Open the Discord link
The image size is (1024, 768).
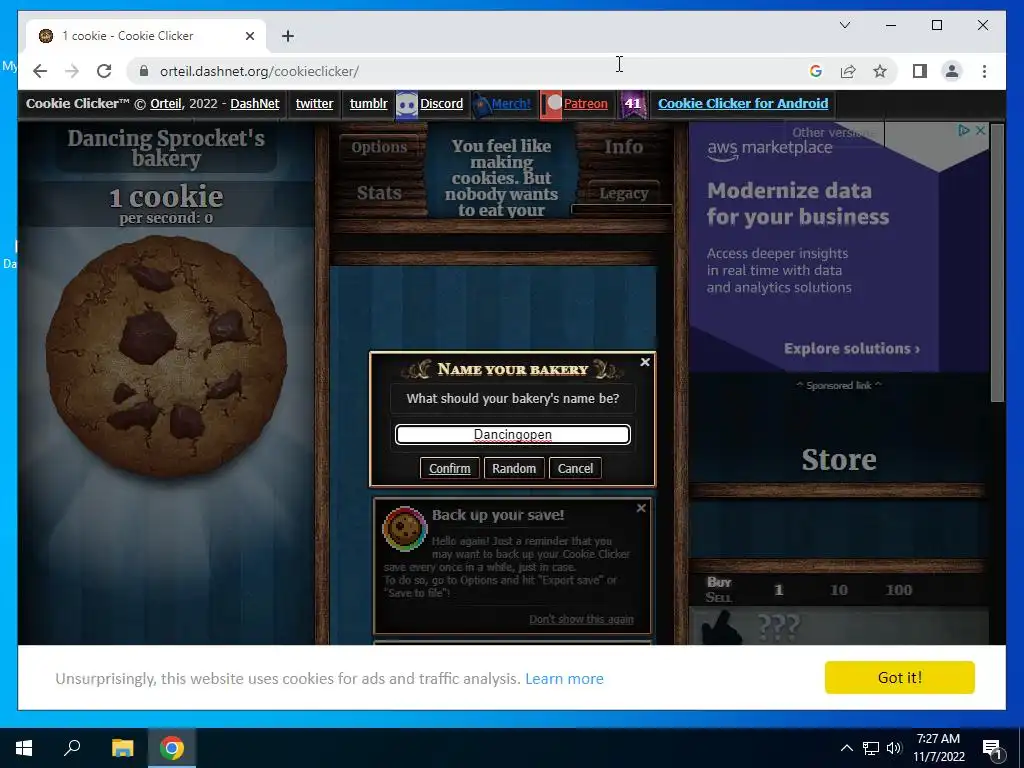click(441, 103)
